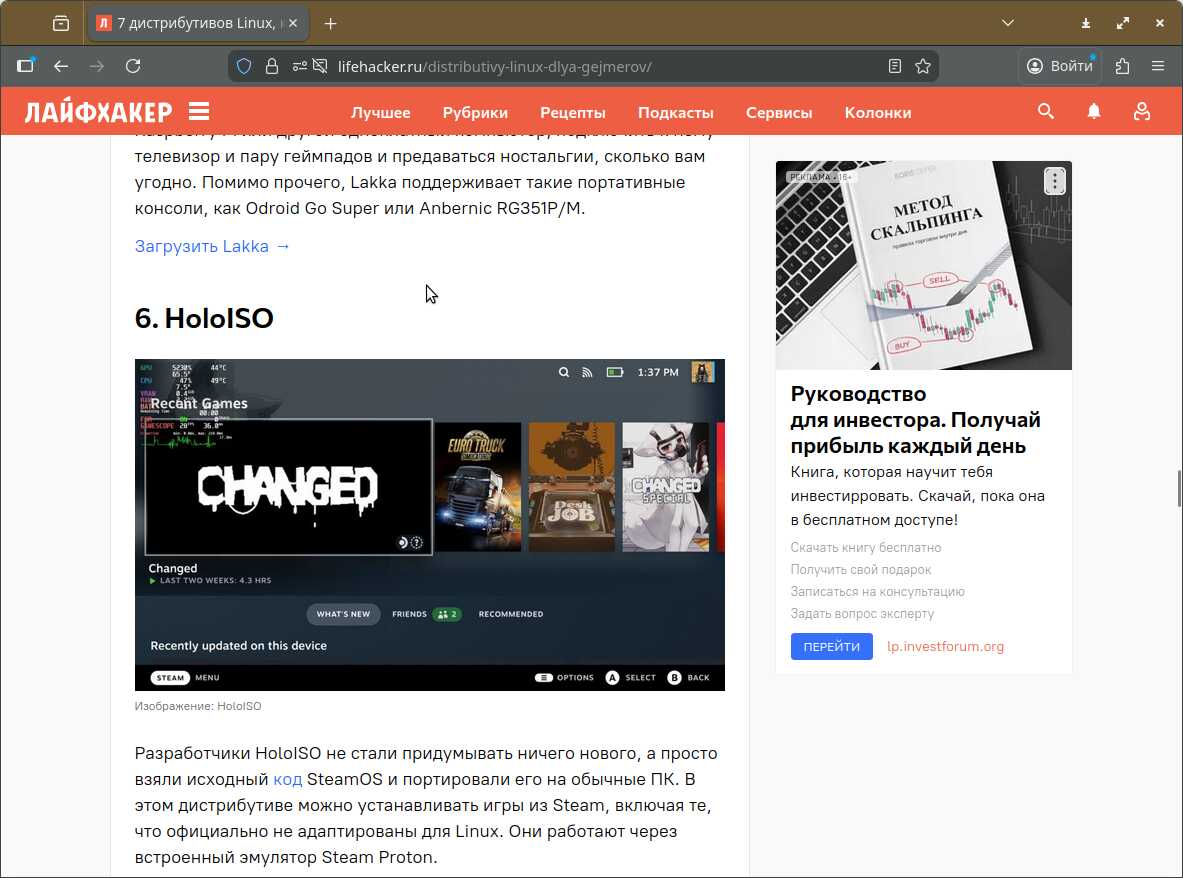Open the Рубрики menu
1183x878 pixels.
click(475, 112)
